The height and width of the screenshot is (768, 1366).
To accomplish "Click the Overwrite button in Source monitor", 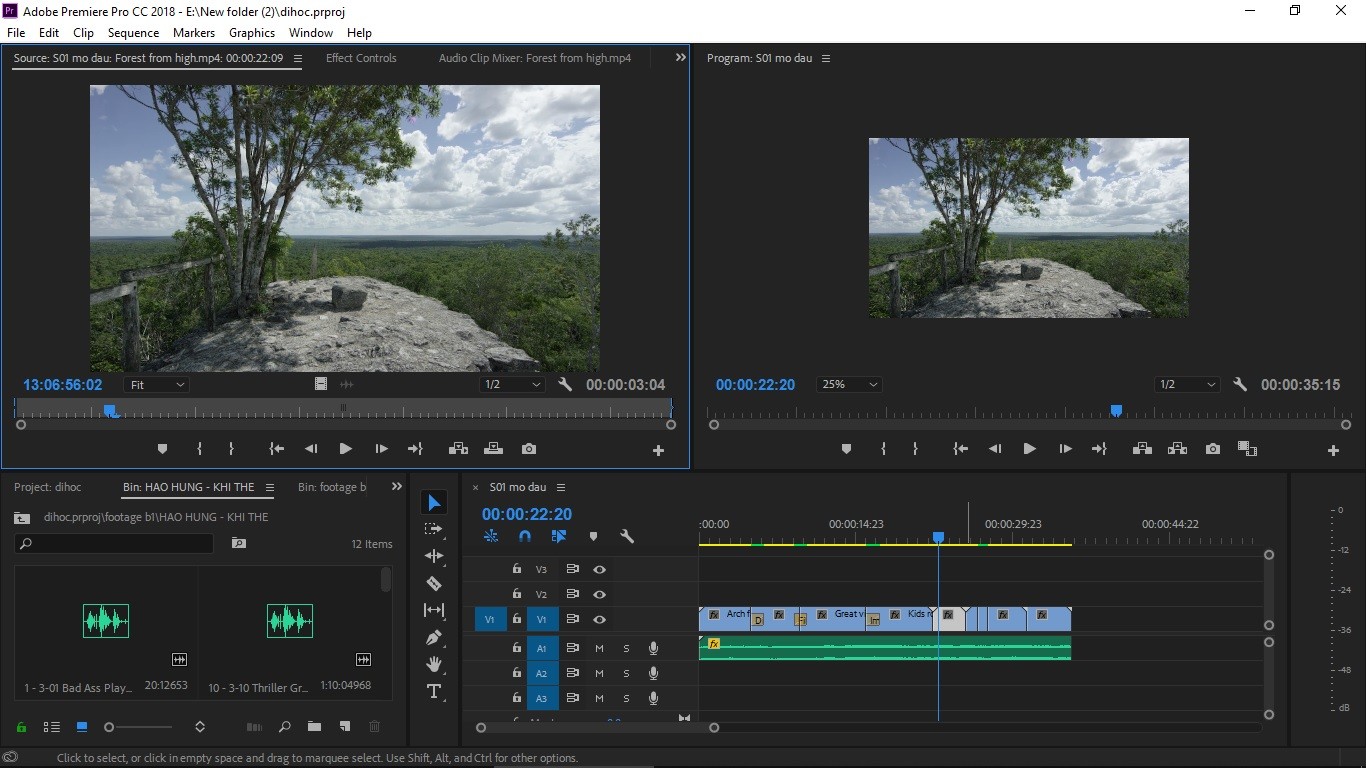I will click(493, 450).
